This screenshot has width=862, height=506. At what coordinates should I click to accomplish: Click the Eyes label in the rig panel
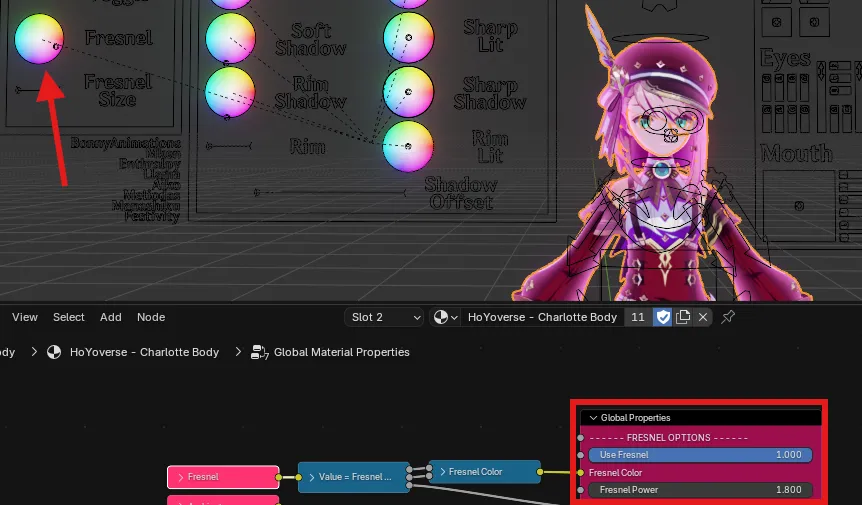[785, 58]
